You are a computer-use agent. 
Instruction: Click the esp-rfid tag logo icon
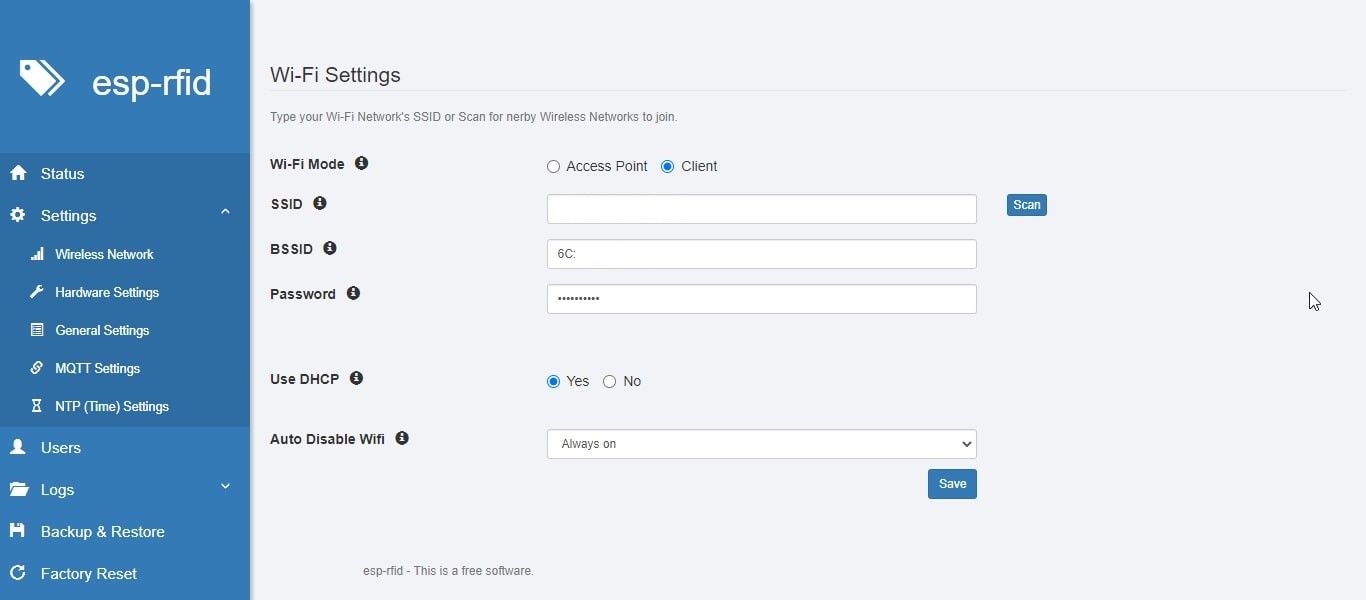(x=42, y=78)
